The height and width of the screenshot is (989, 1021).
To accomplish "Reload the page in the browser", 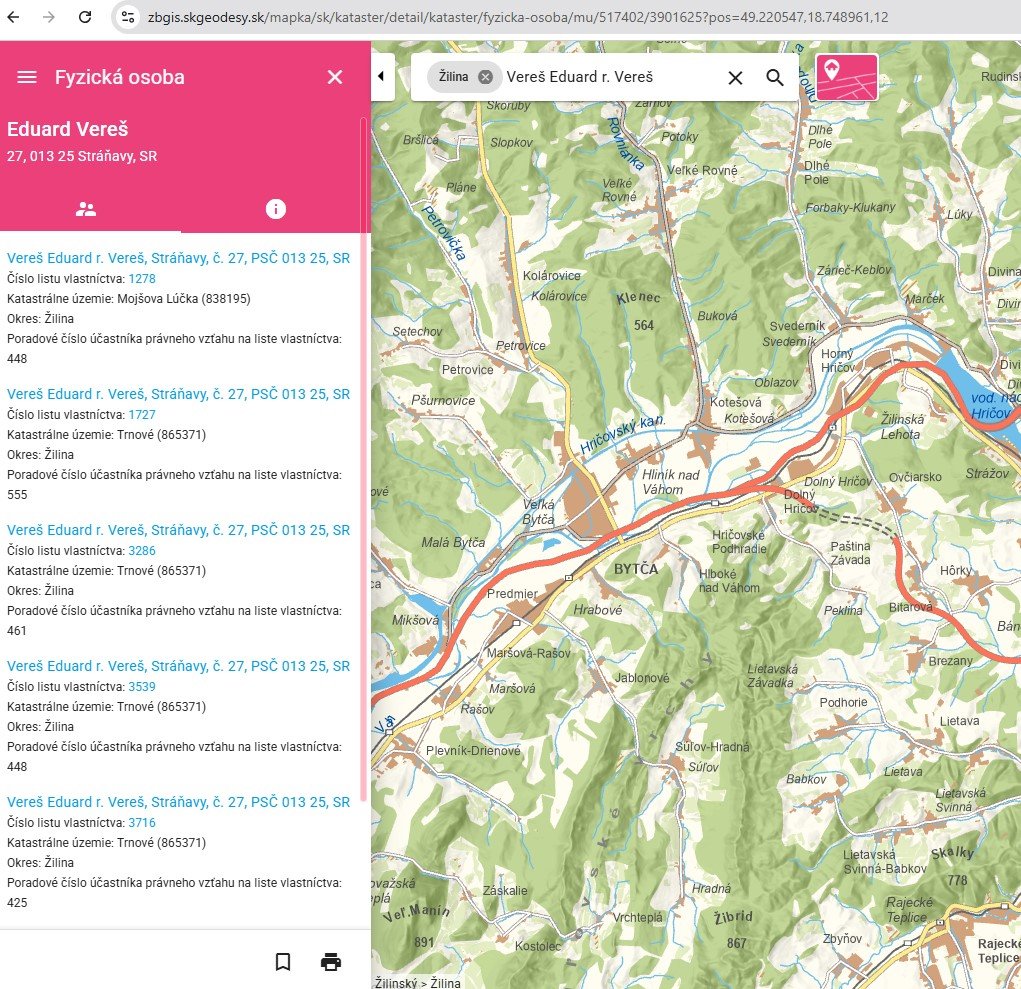I will pyautogui.click(x=85, y=17).
